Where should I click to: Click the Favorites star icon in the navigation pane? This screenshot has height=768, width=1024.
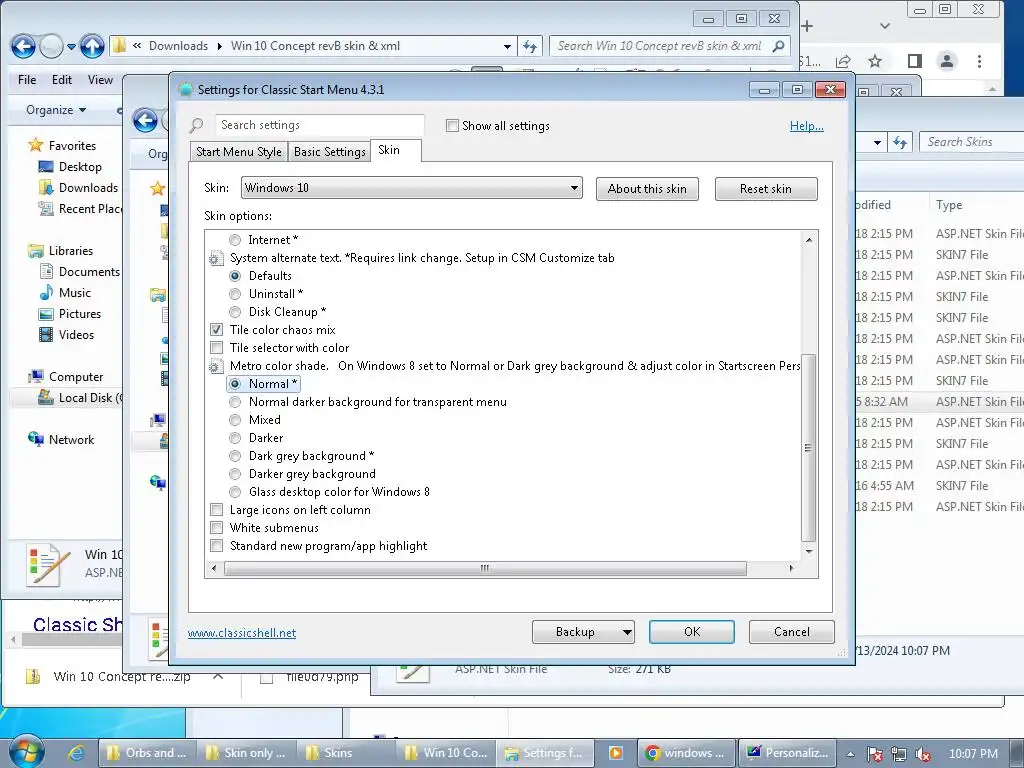point(36,145)
